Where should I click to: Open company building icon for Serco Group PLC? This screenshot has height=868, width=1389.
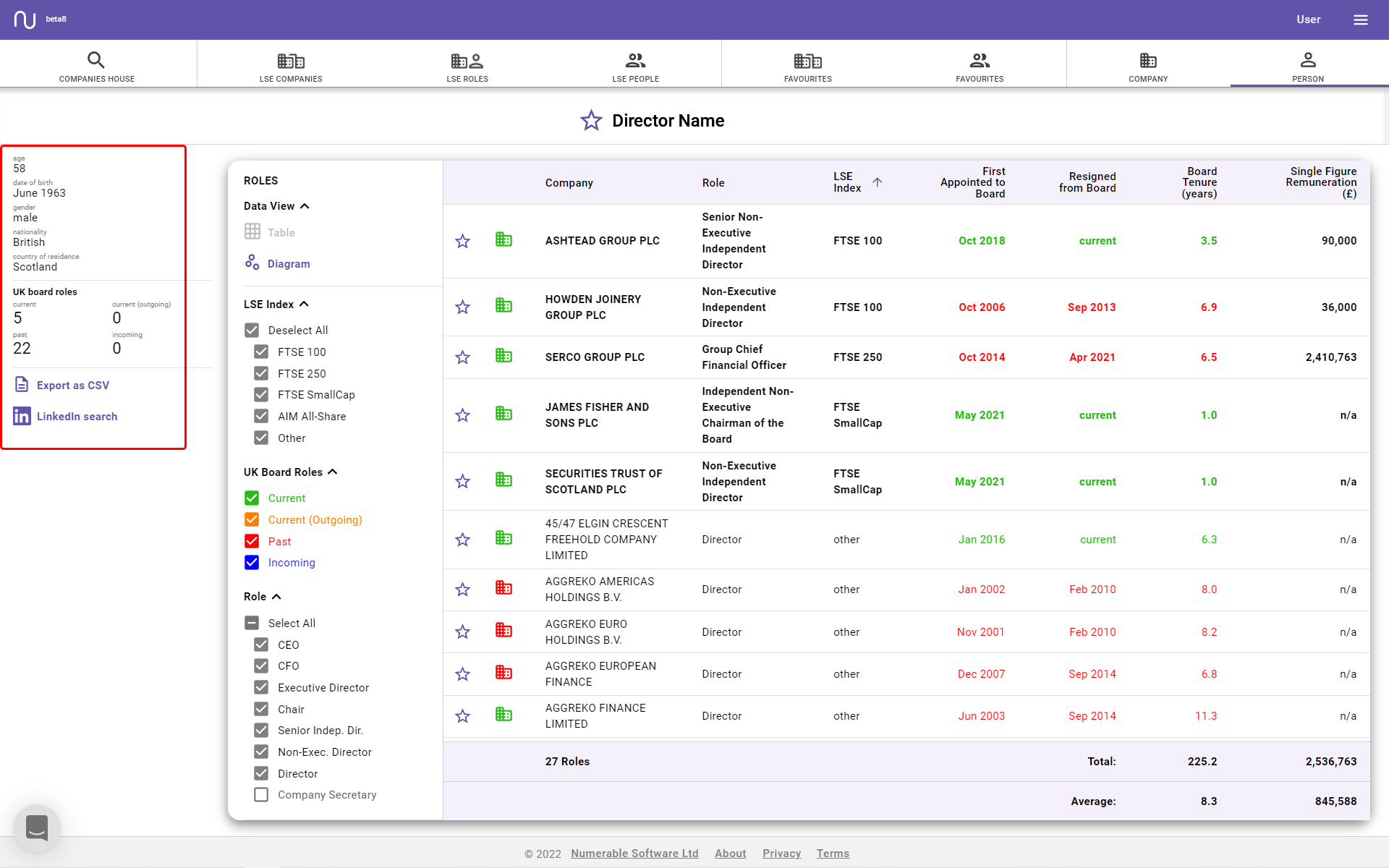click(504, 356)
